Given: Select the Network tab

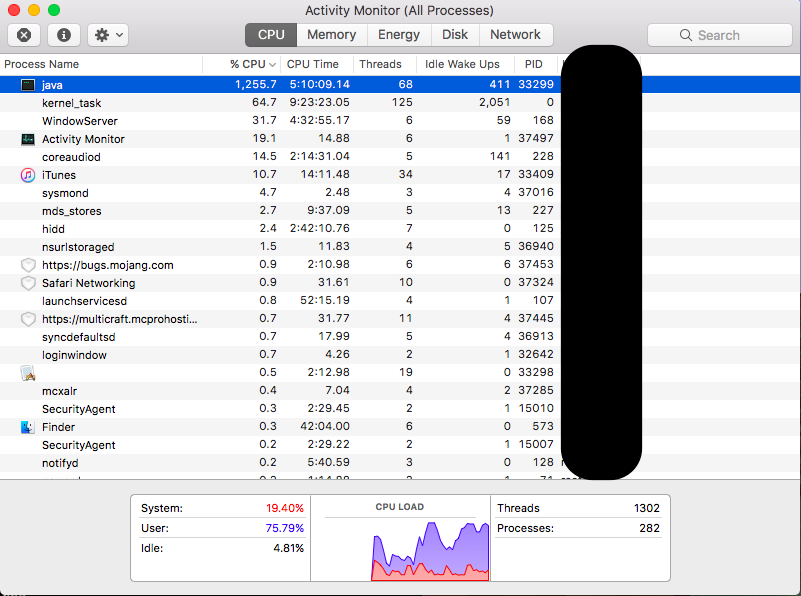Looking at the screenshot, I should point(515,35).
